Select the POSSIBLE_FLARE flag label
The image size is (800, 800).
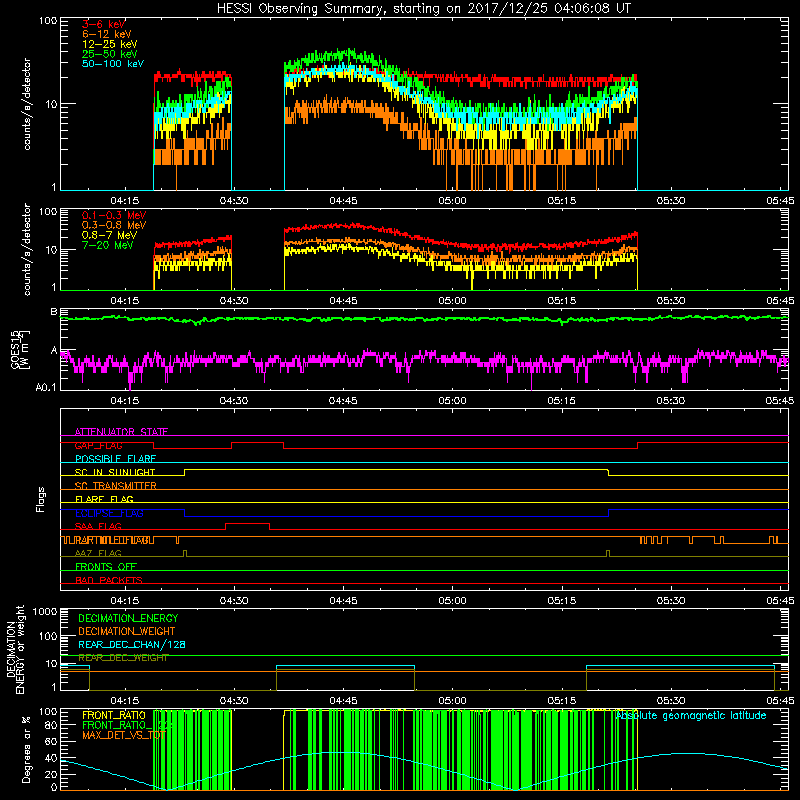115,459
